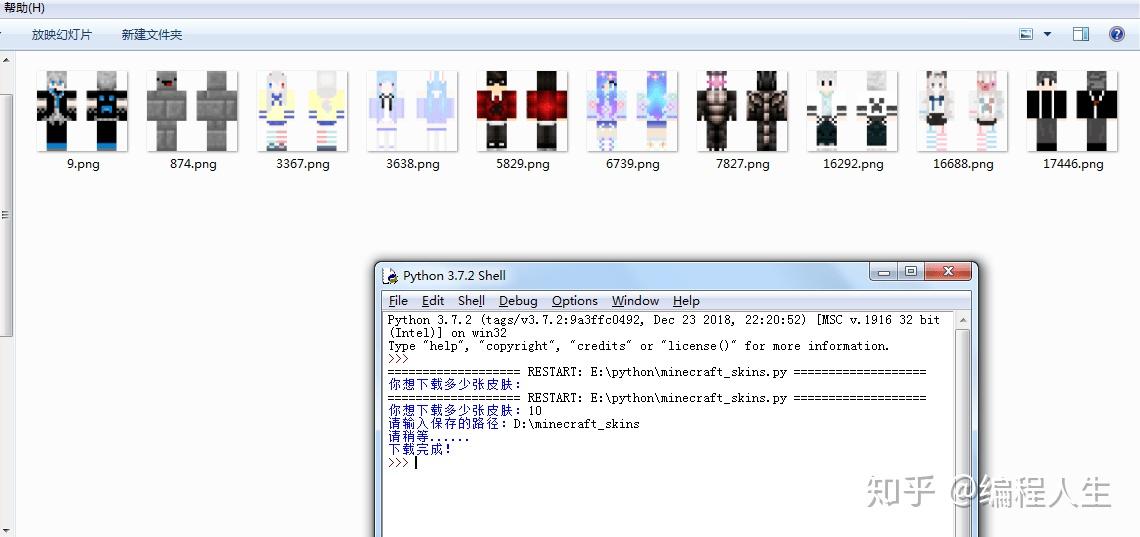Click the file name 16688.png

point(963,164)
